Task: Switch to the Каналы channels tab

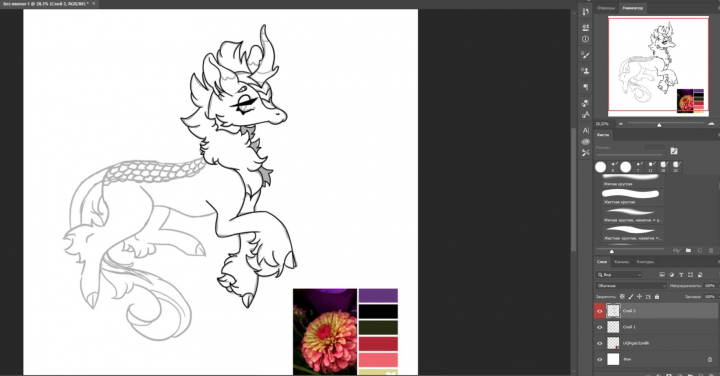Action: coord(621,262)
